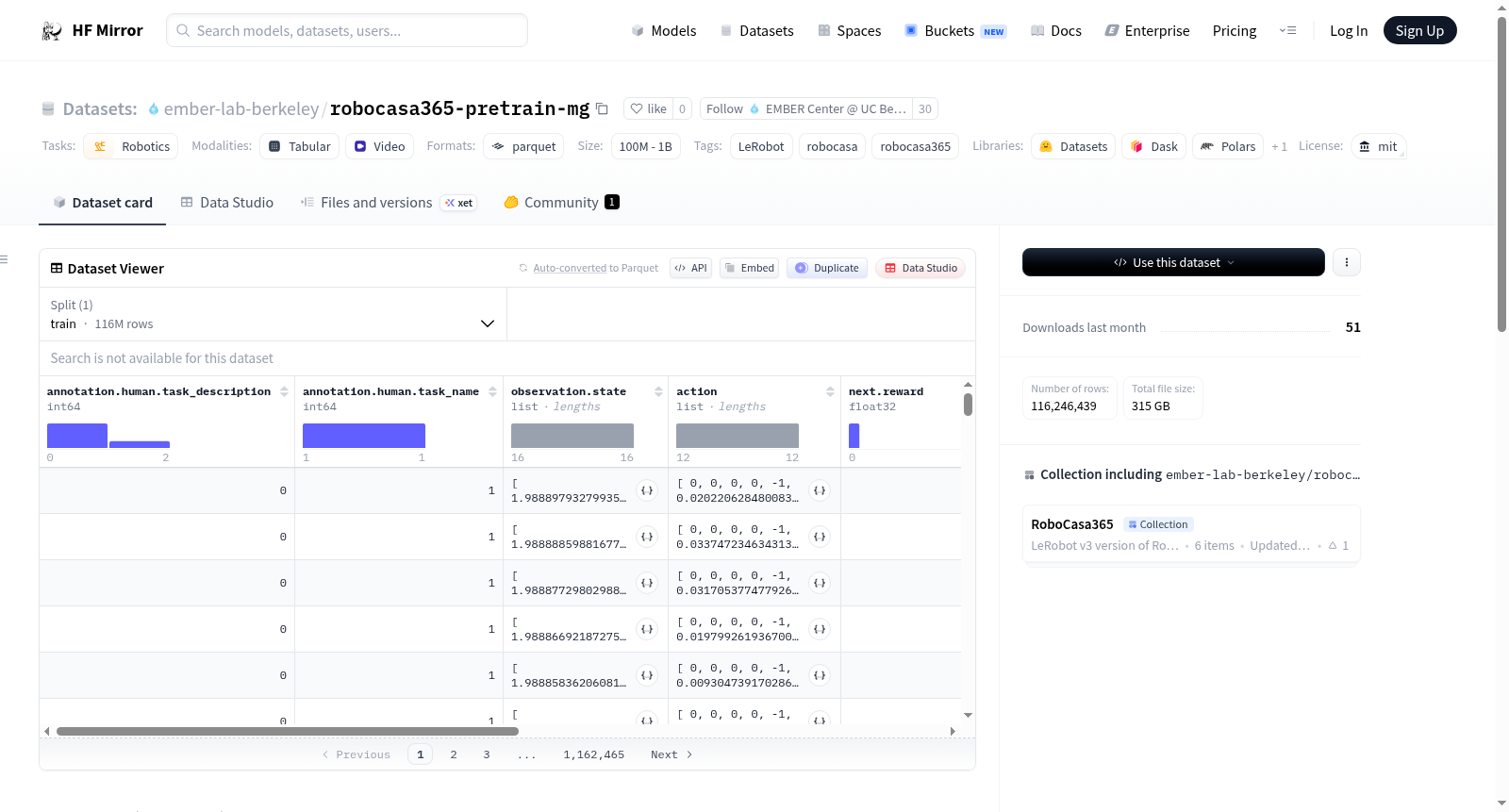Open the RoboCasa365 collection card
Viewport: 1509px width, 812px height.
point(1191,534)
